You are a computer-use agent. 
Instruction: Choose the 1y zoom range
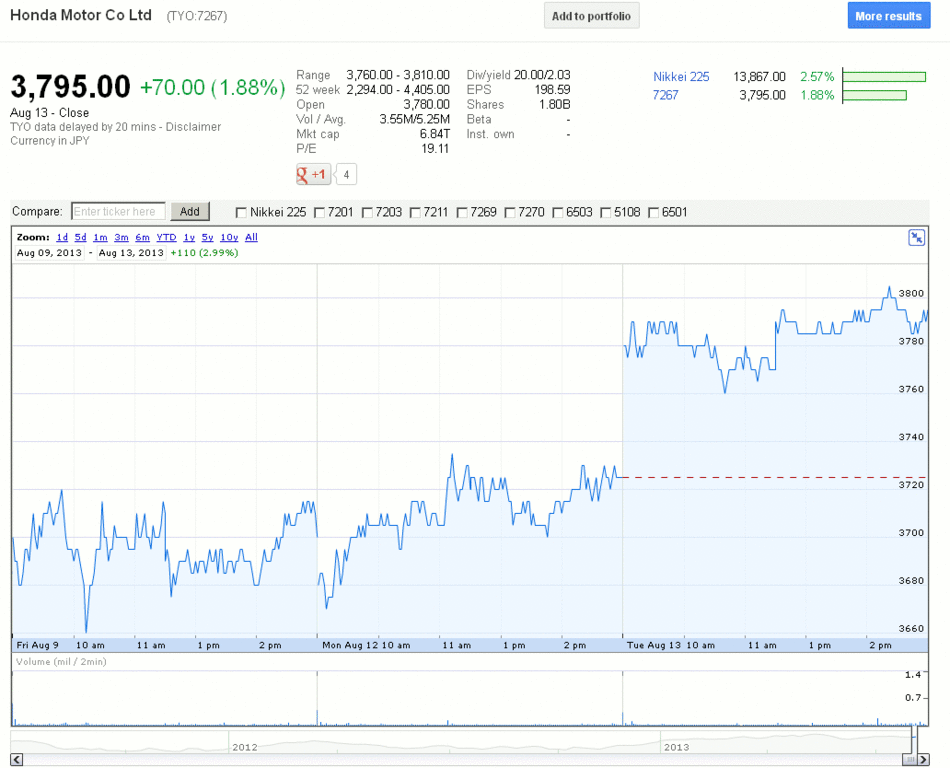point(189,237)
